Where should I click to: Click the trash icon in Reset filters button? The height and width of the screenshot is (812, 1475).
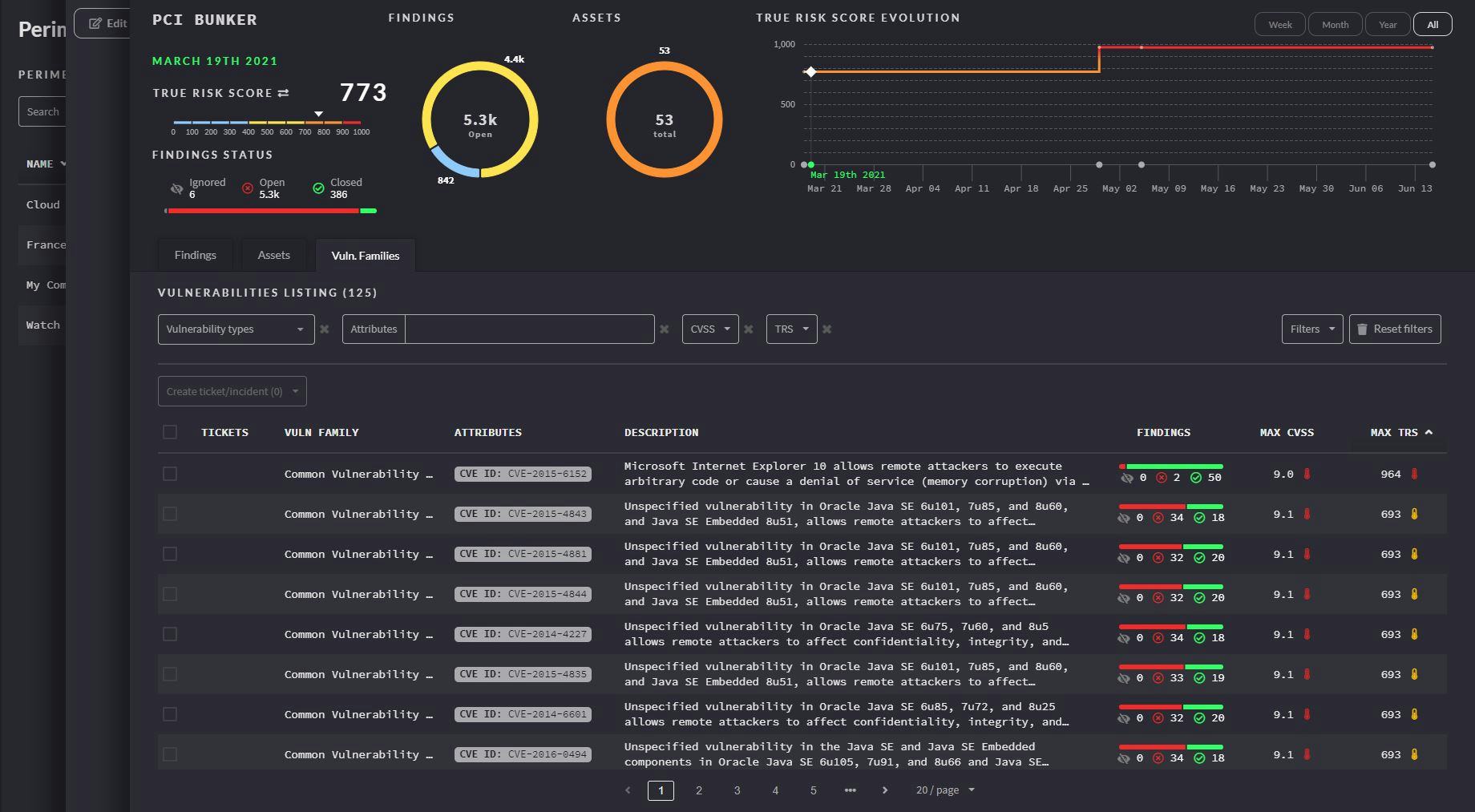click(x=1363, y=329)
